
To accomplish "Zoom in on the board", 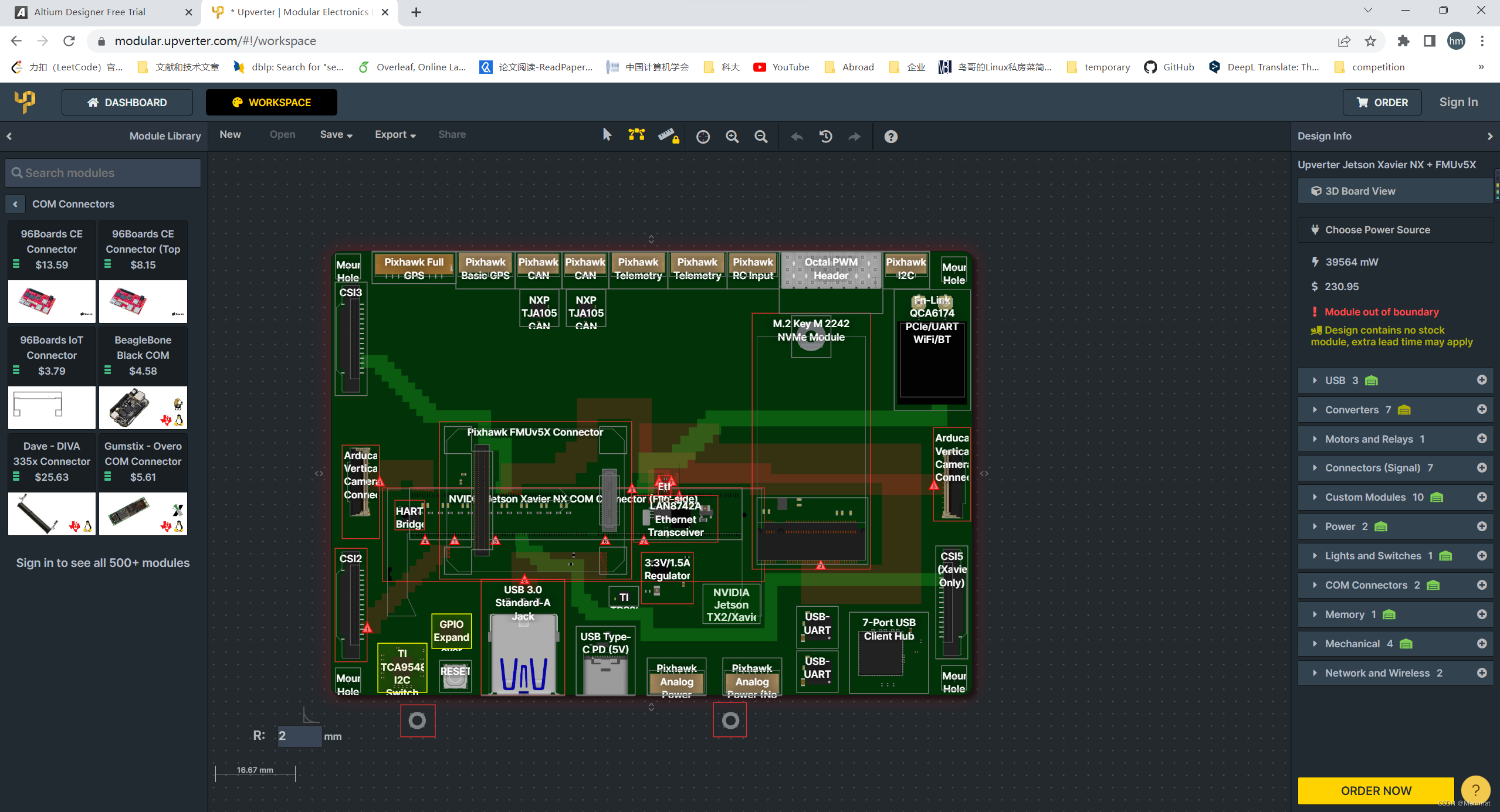I will [x=732, y=137].
